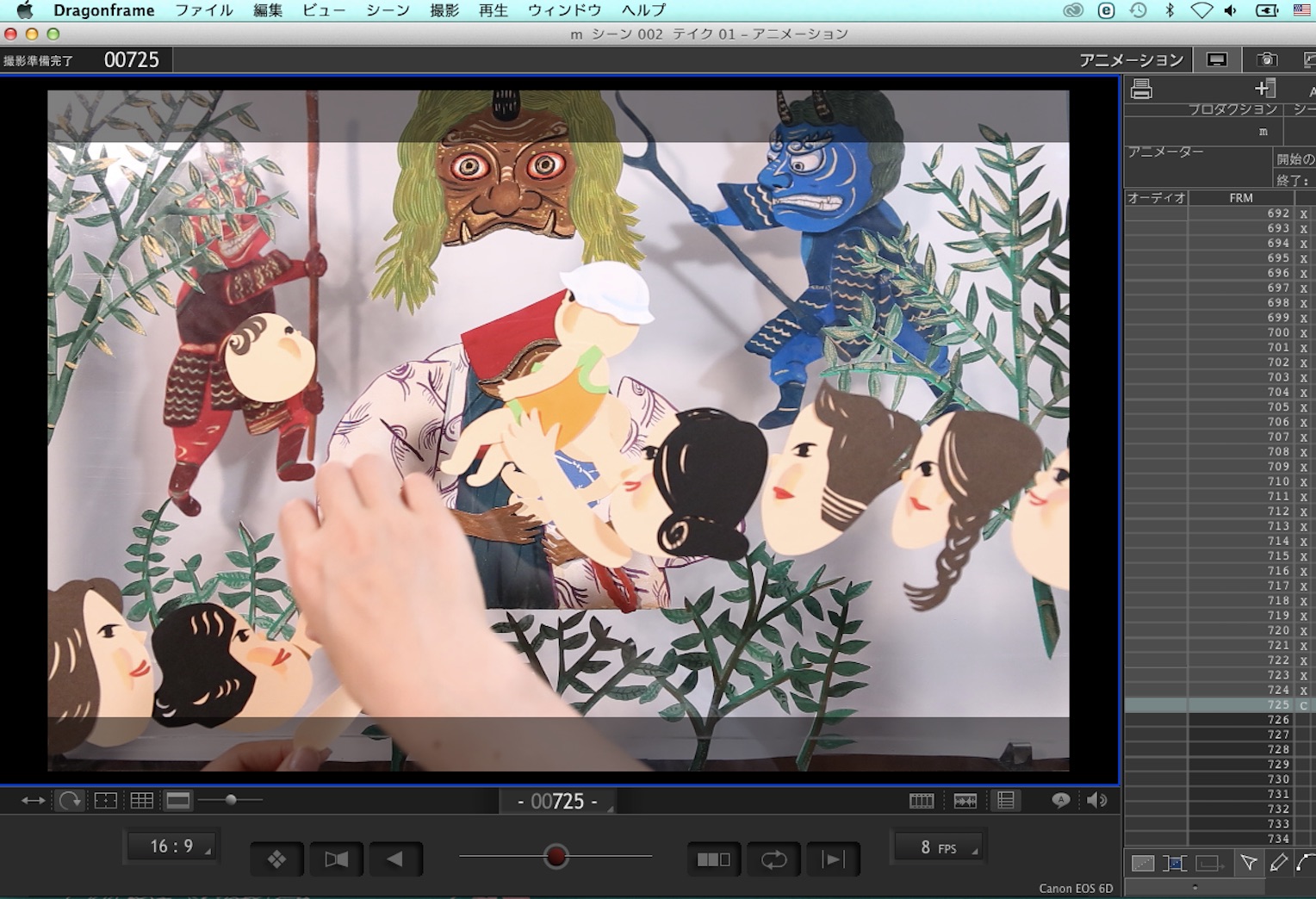Click the プロダクション header cell
Screen dimensions: 1316x899
click(x=1232, y=109)
